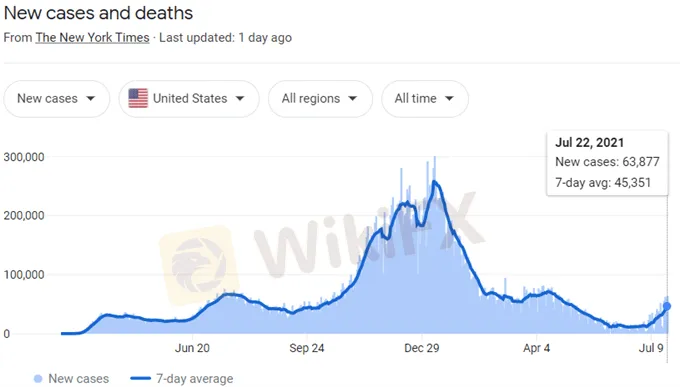Click the Dec 29 axis label
Viewport: 680px width, 387px height.
422,348
